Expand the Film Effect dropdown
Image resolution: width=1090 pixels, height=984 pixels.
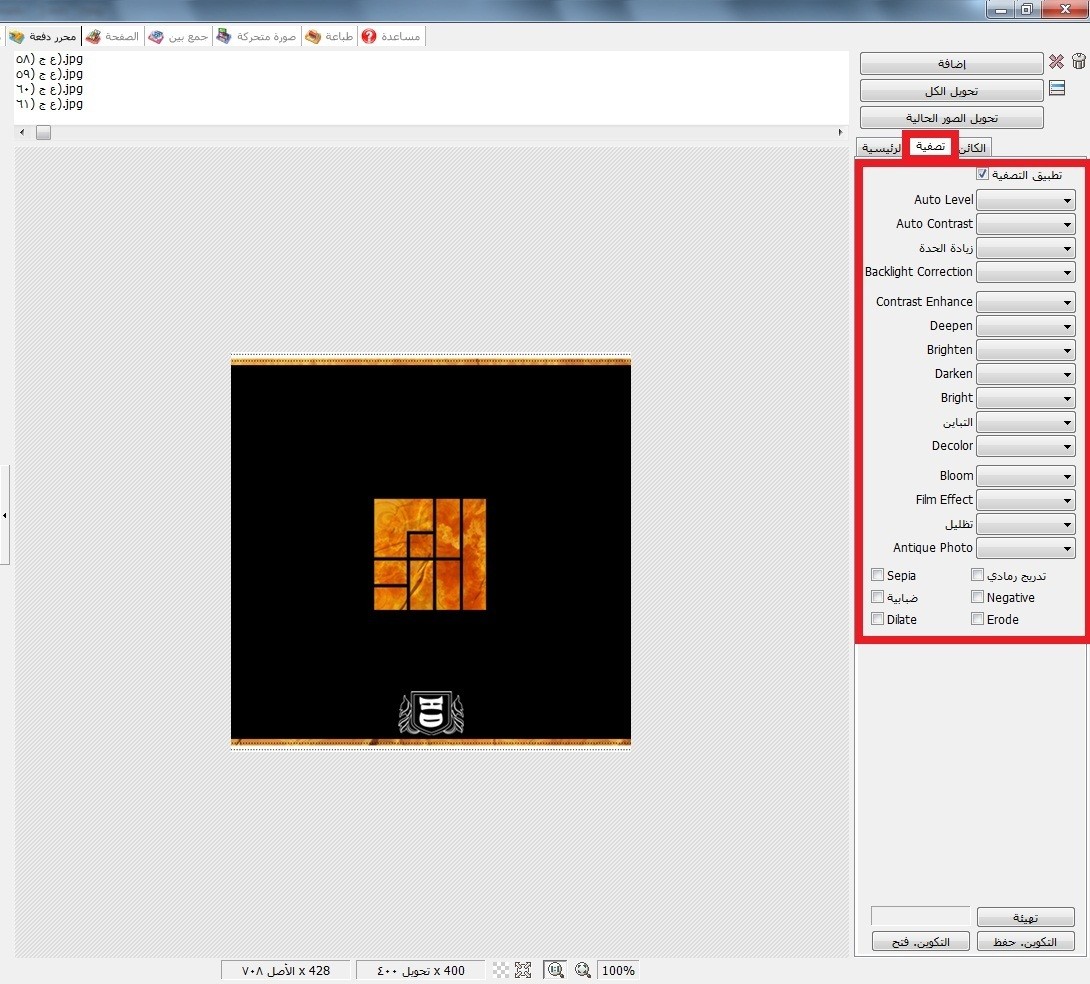coord(1025,500)
